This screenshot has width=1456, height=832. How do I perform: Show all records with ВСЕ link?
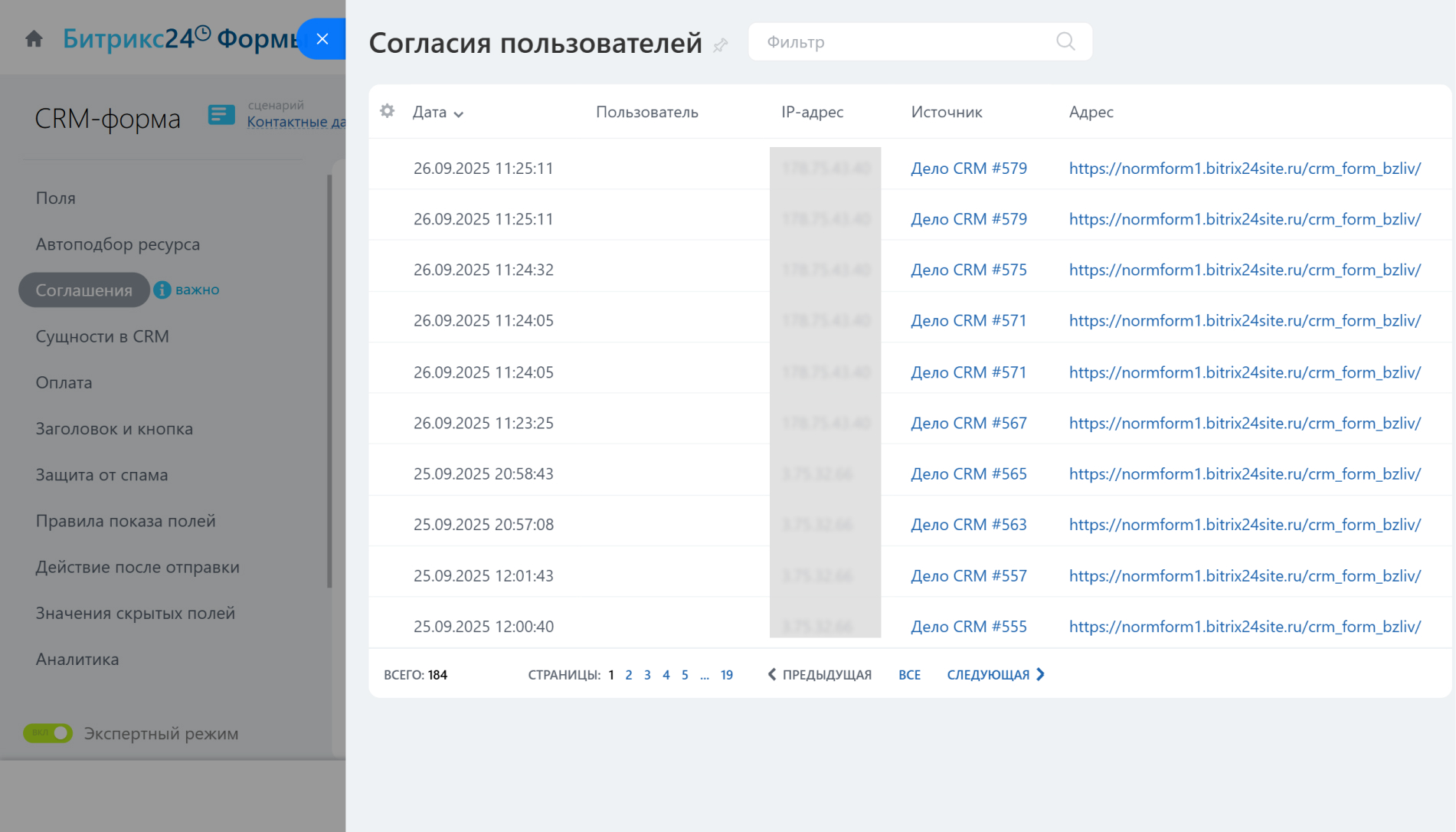909,675
